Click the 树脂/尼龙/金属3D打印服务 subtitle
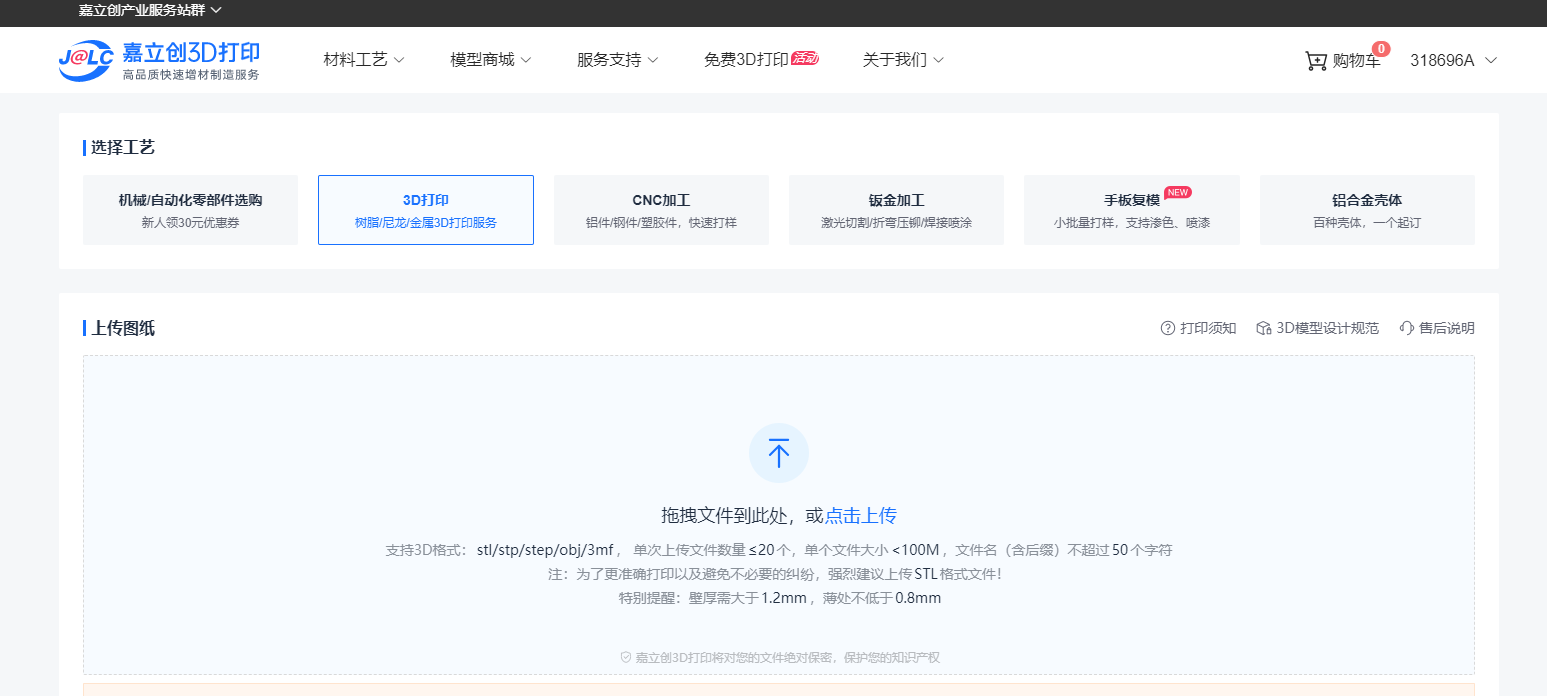Viewport: 1547px width, 696px height. 426,223
